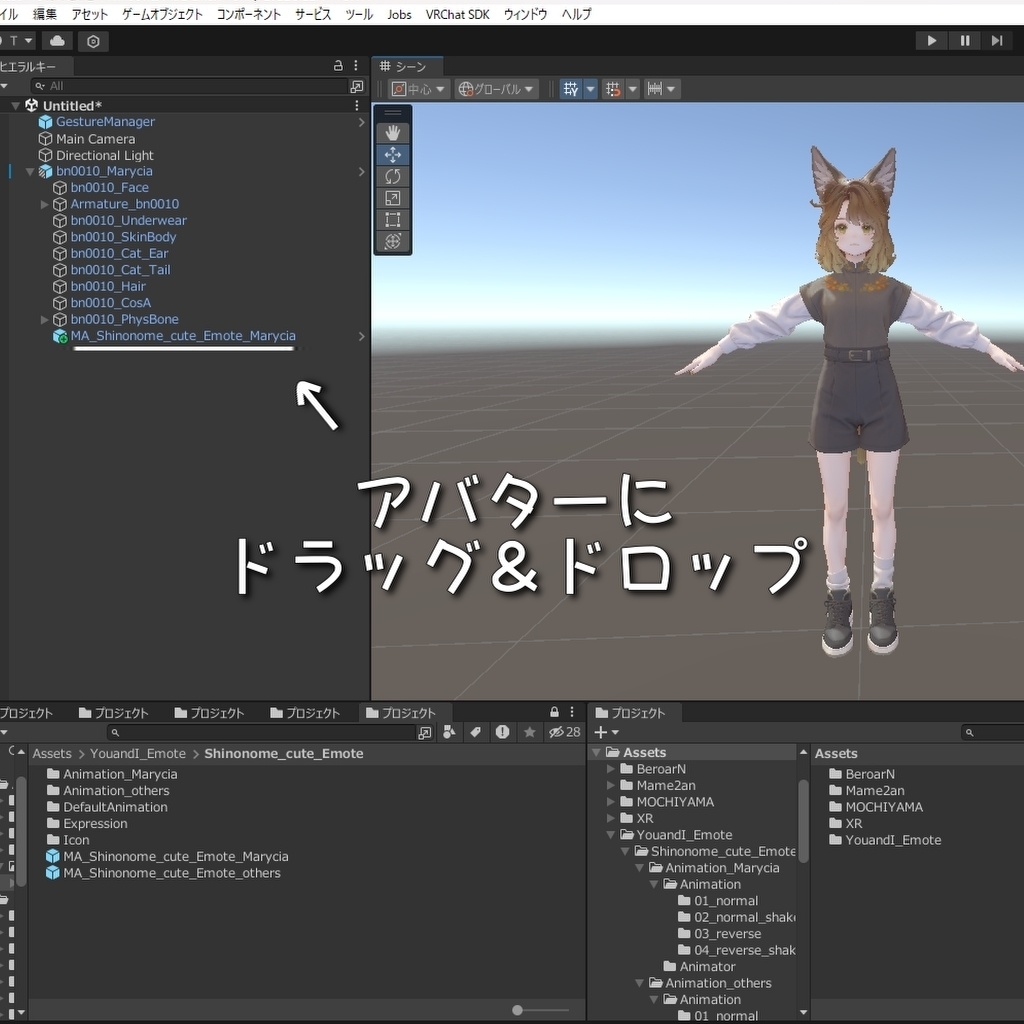The width and height of the screenshot is (1024, 1024).
Task: Select Main Camera object
Action: point(95,138)
